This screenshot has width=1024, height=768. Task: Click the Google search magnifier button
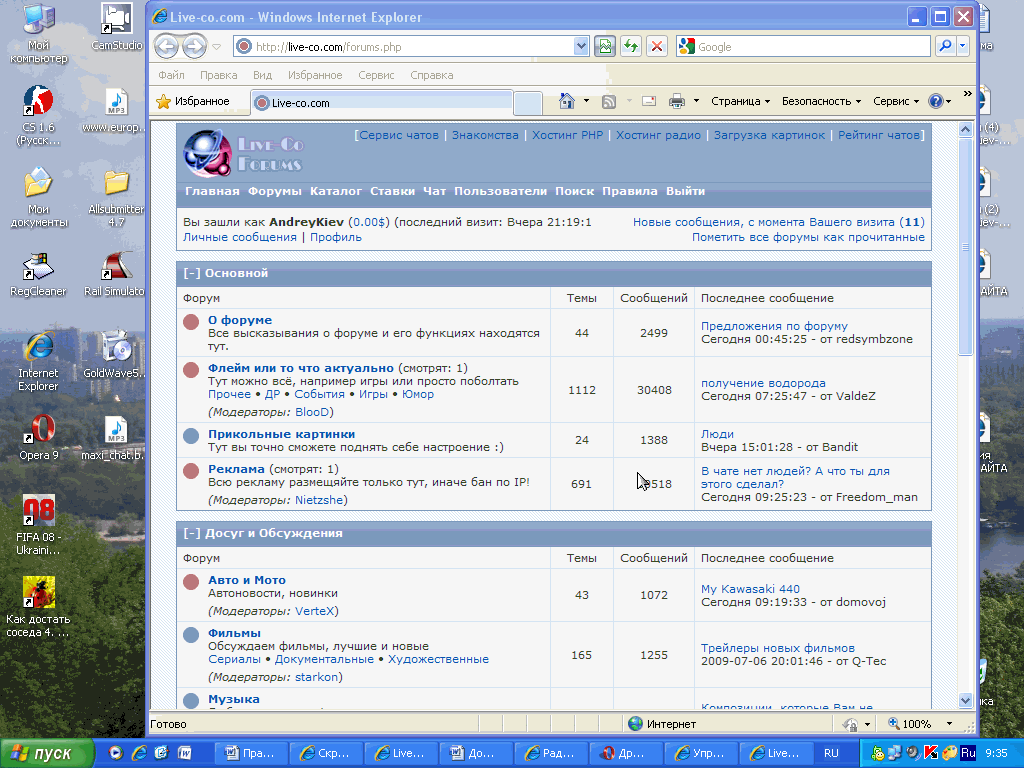pos(944,46)
